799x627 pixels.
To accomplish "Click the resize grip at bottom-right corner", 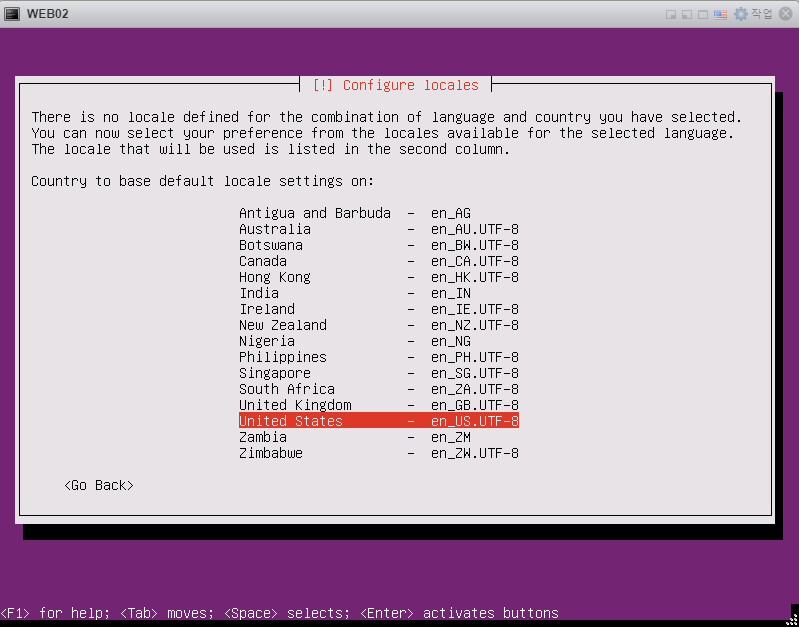I will (791, 620).
